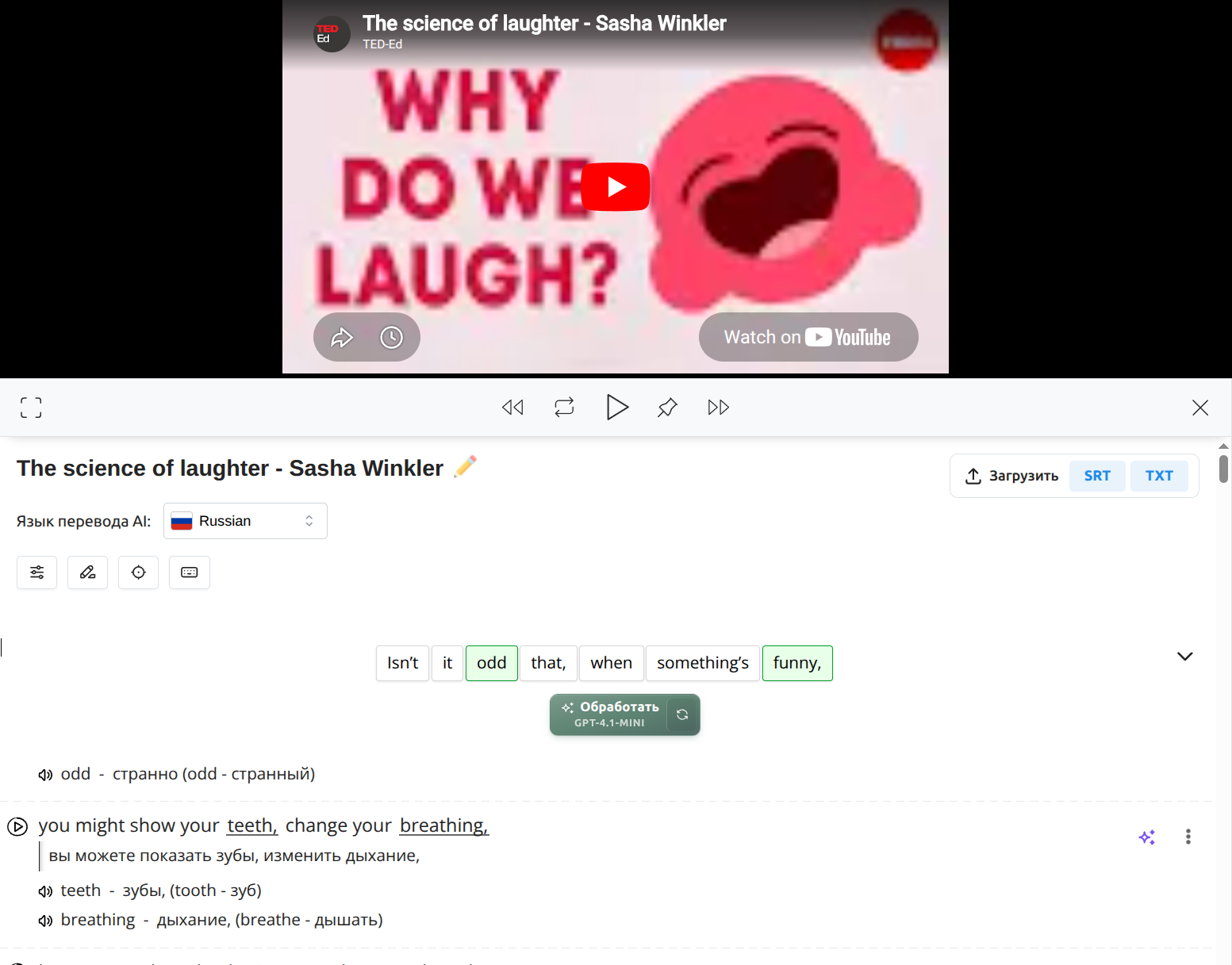Collapse the current sentence chevron
The height and width of the screenshot is (965, 1232).
[1184, 657]
